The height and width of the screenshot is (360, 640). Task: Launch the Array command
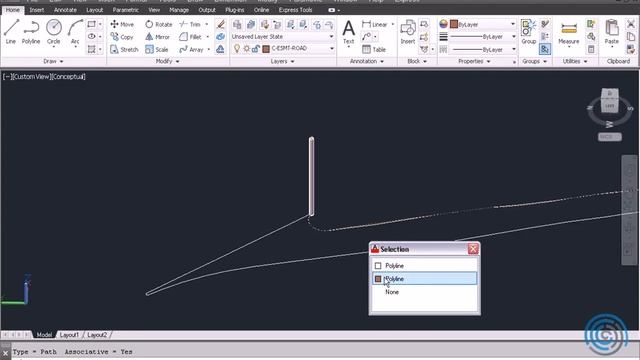191,49
